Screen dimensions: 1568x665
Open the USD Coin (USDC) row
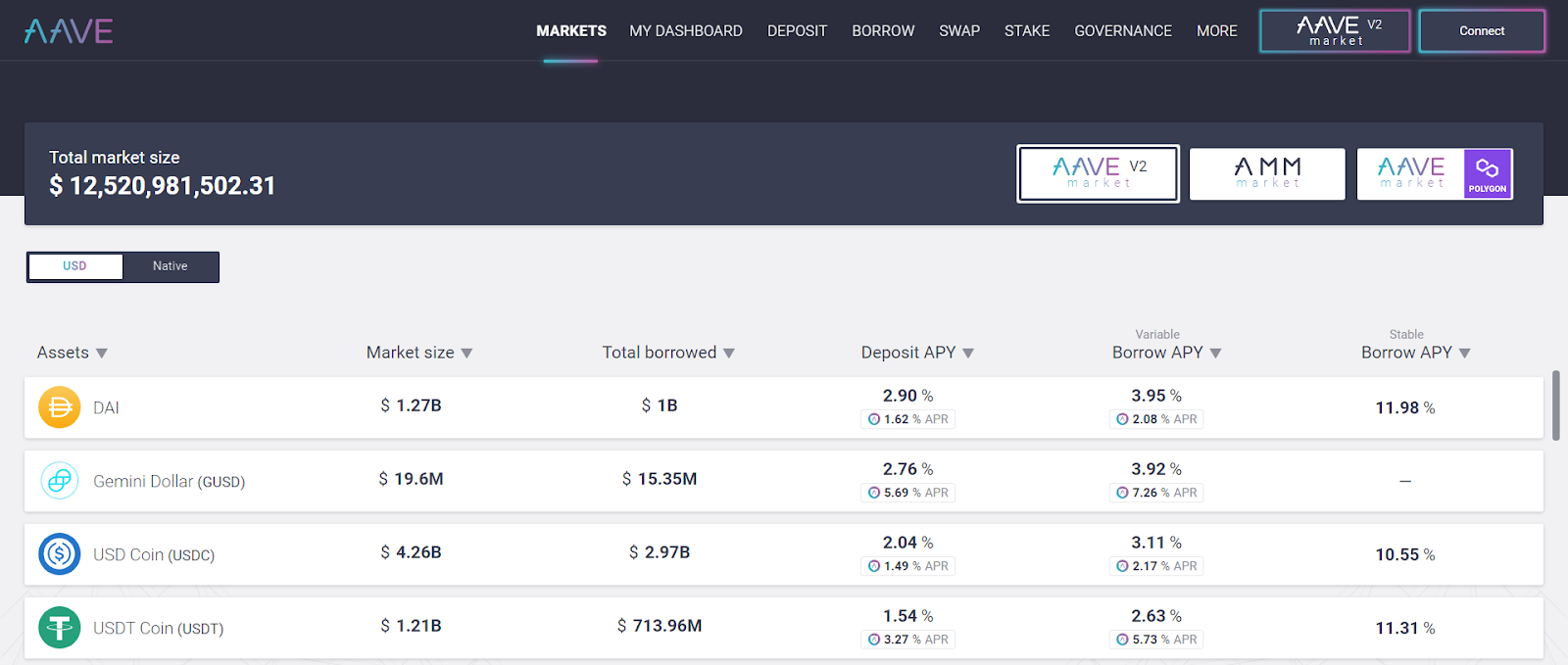pos(784,554)
